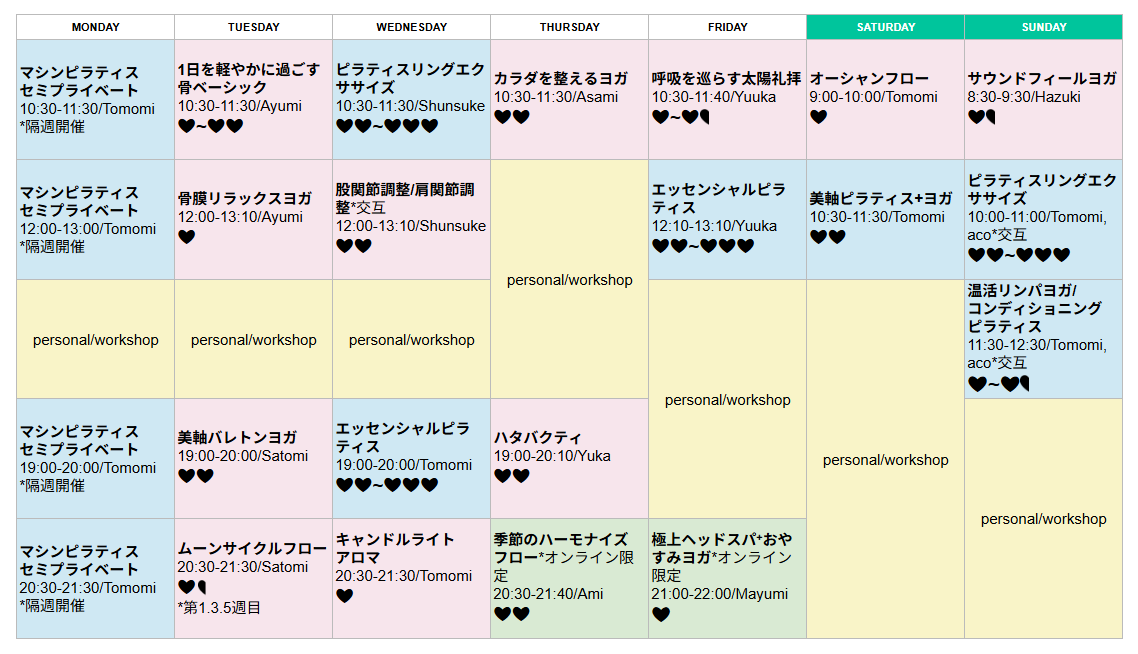
Task: Click Thursday's personal/workshop block
Action: tap(569, 280)
